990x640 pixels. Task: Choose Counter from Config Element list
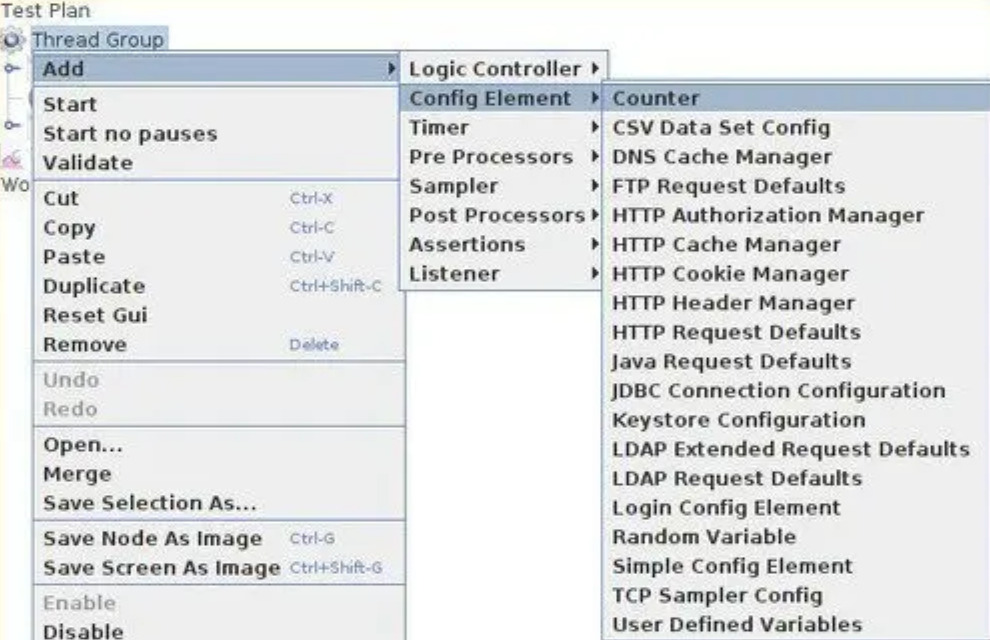click(656, 98)
